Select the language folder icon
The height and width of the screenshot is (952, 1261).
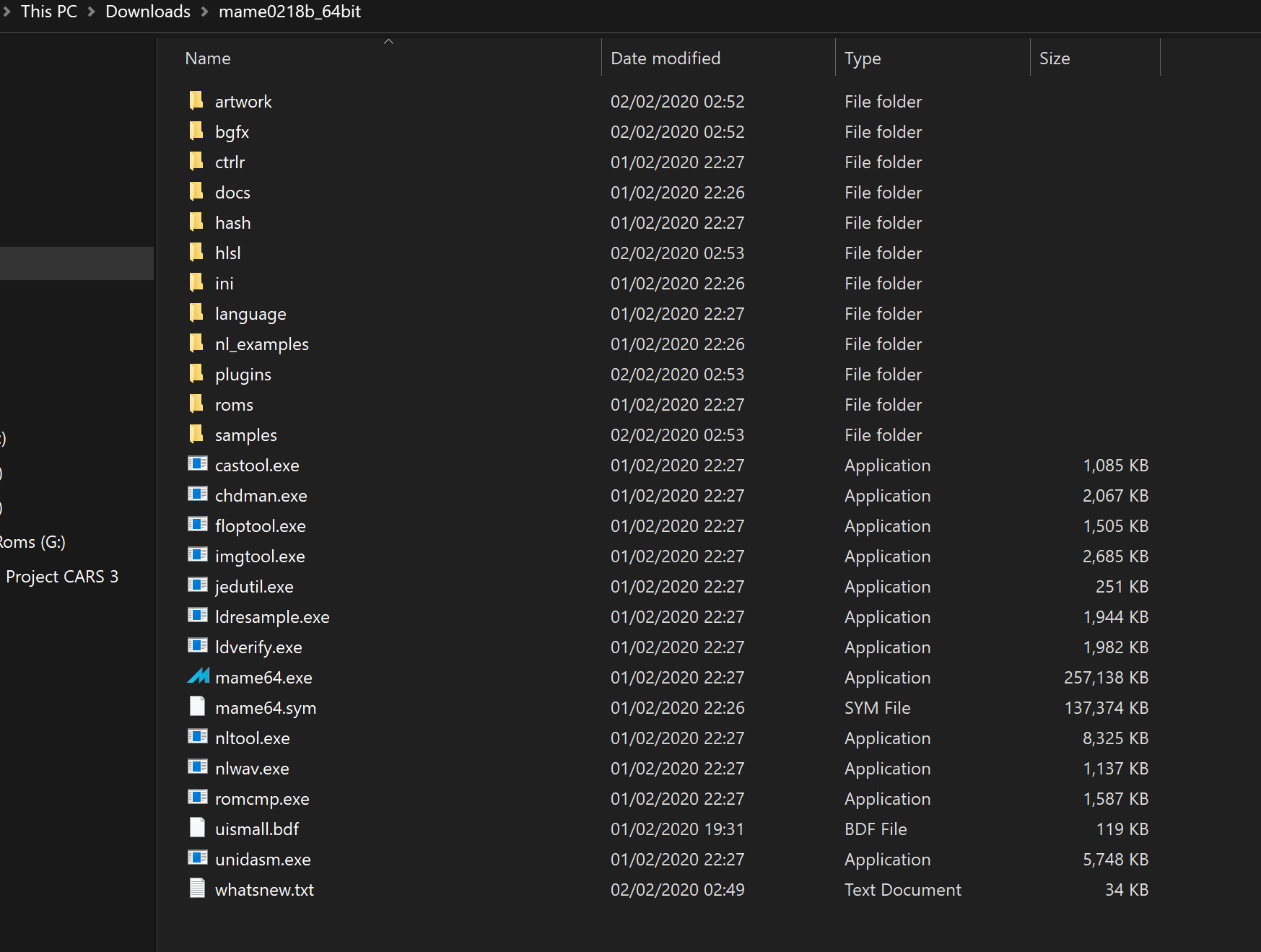(x=196, y=313)
